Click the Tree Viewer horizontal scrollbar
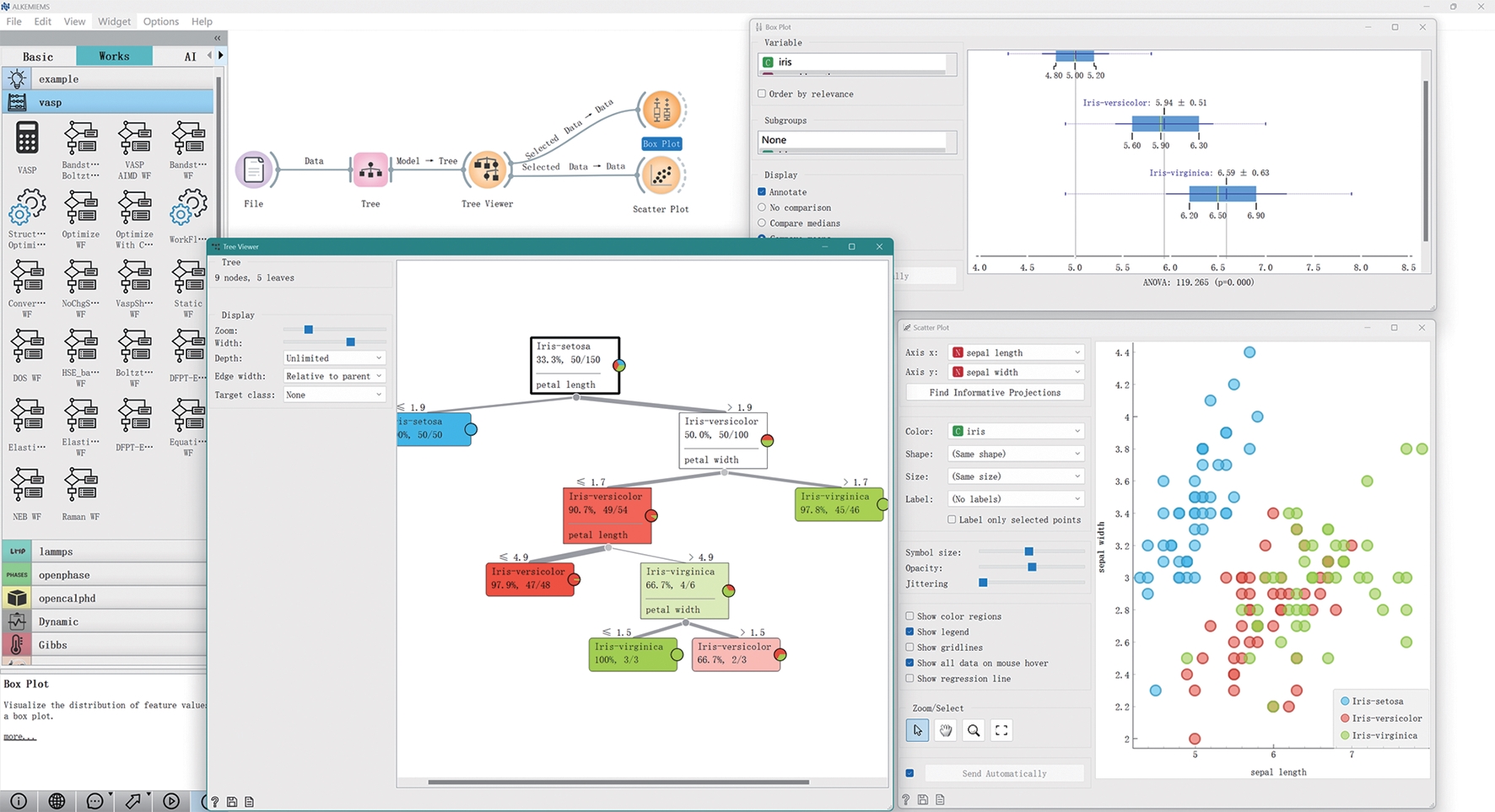This screenshot has width=1495, height=812. 618,782
